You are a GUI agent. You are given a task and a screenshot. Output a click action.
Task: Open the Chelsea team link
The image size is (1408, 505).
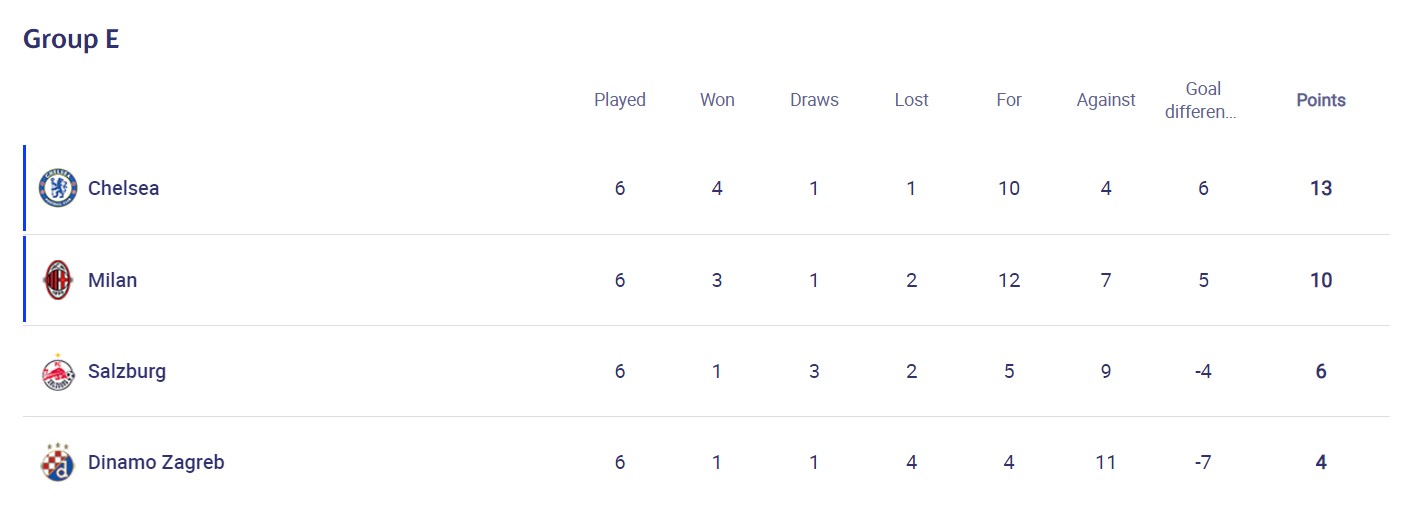tap(123, 188)
